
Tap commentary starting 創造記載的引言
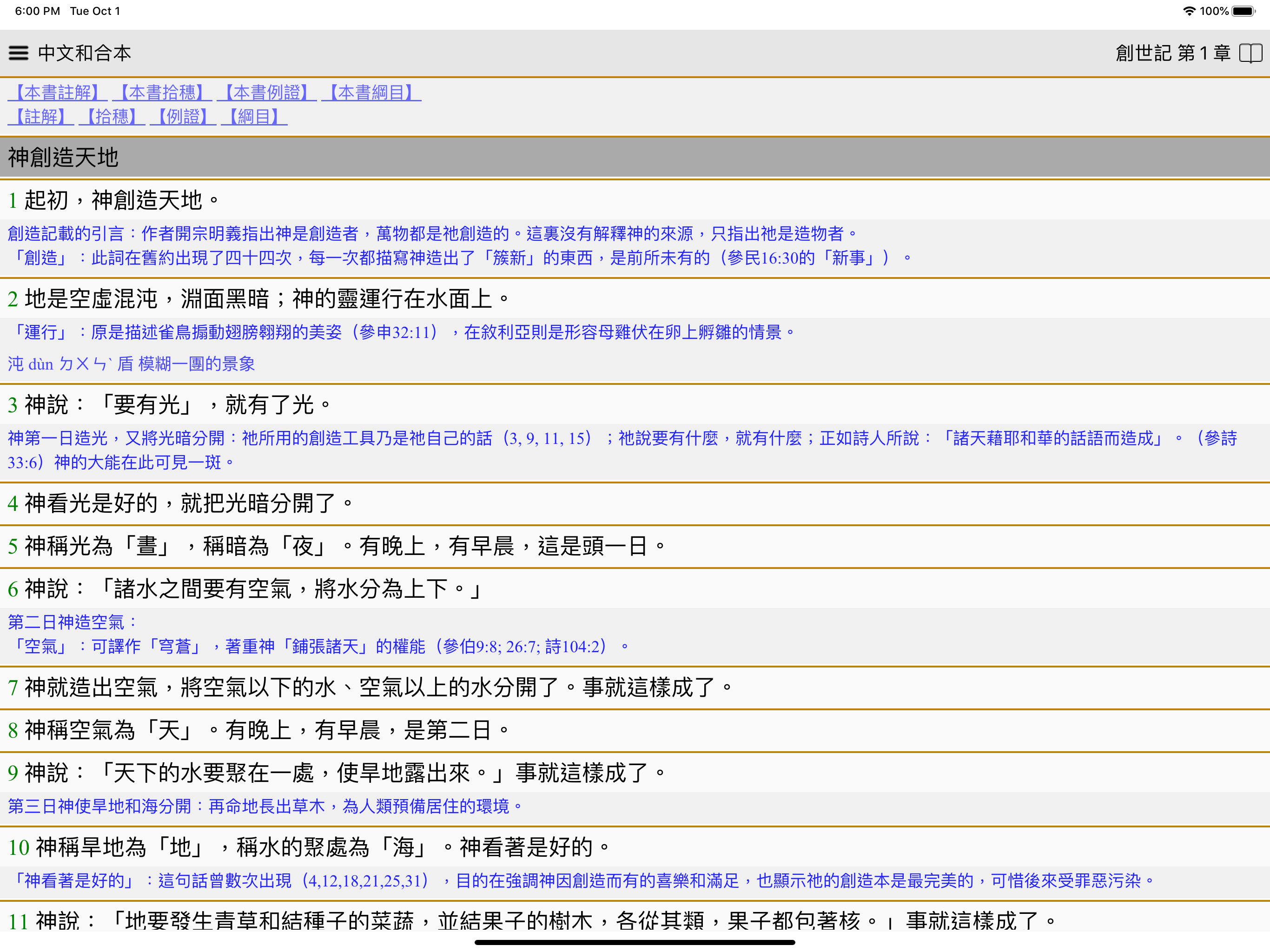[433, 234]
